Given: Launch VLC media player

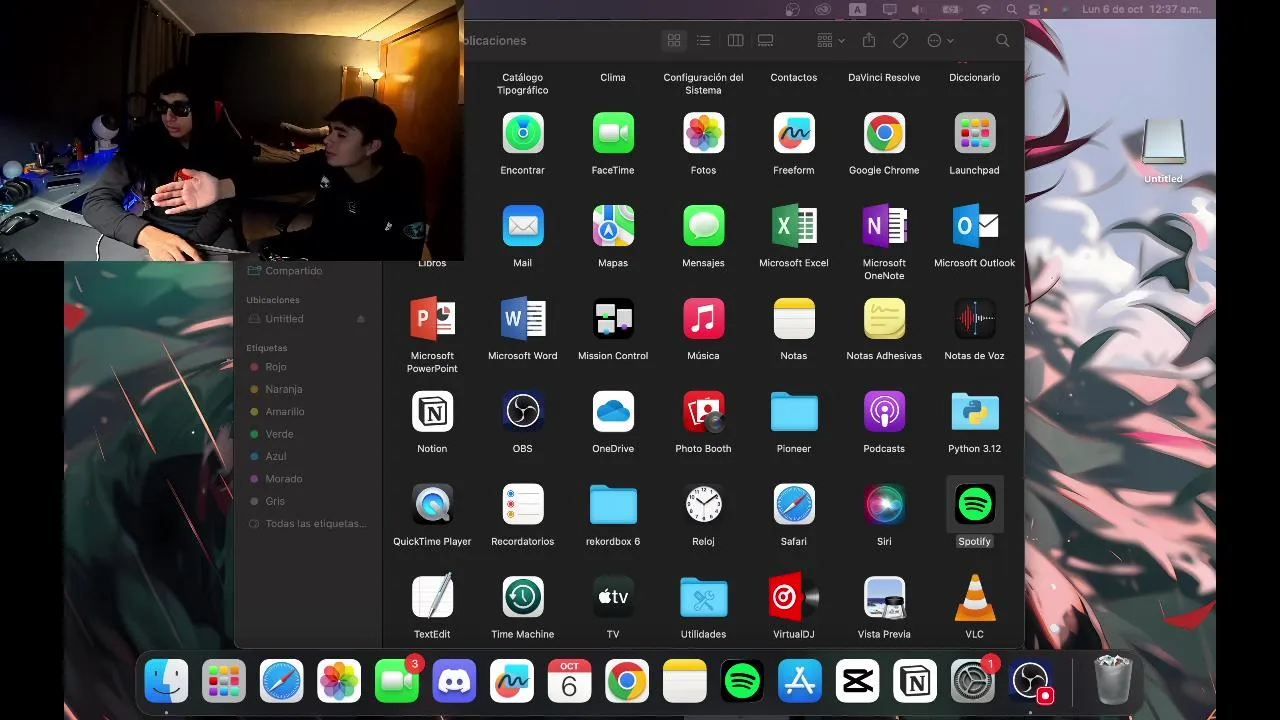Looking at the screenshot, I should point(975,598).
